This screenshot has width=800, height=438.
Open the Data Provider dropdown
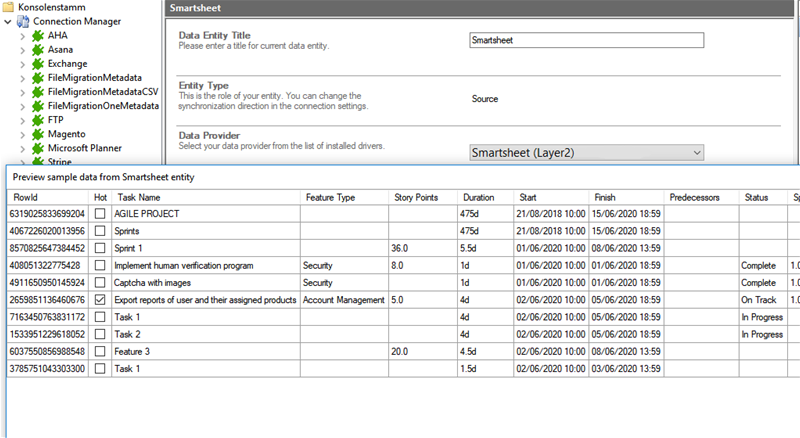point(586,153)
